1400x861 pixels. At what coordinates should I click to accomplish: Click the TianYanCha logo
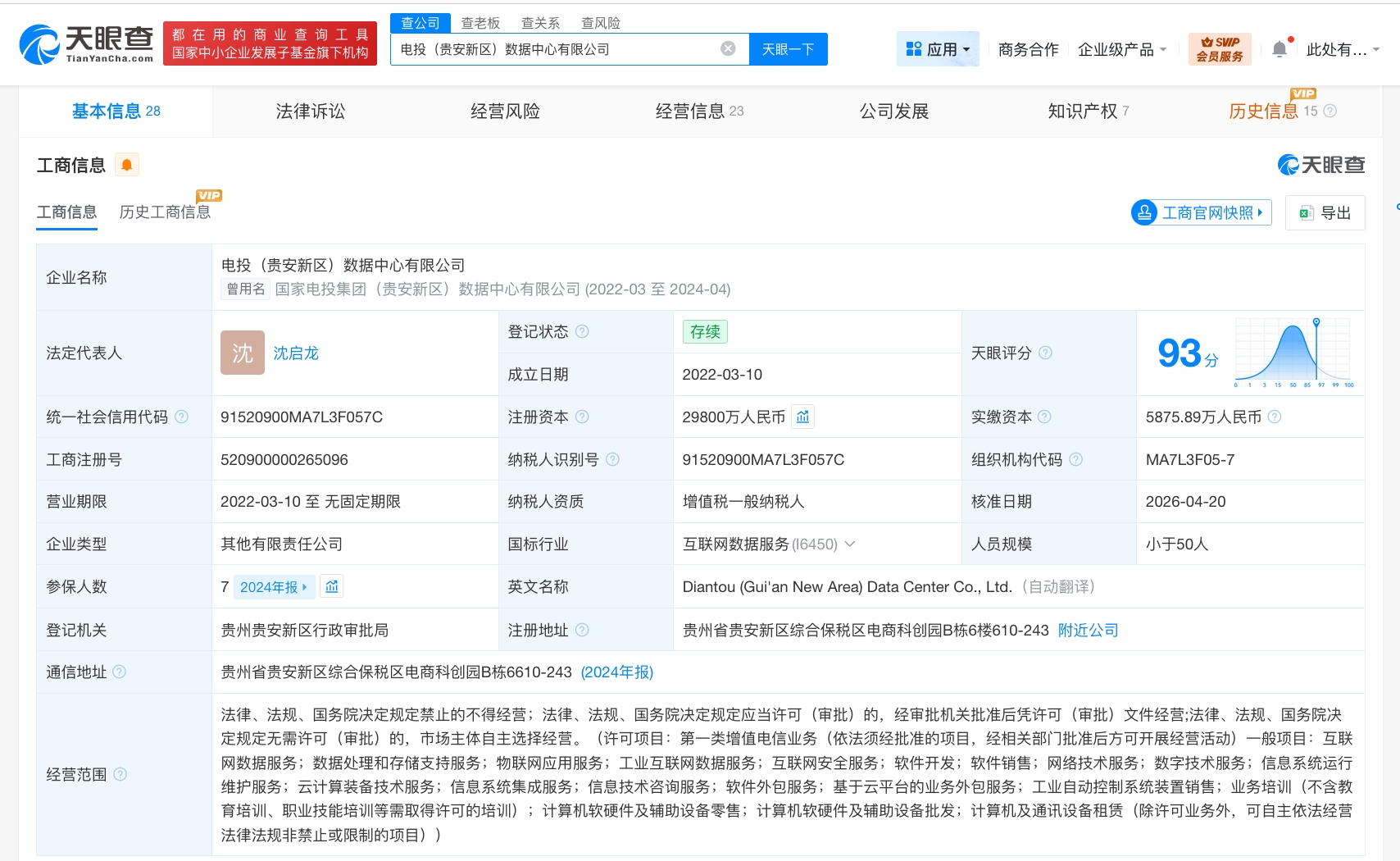(86, 44)
